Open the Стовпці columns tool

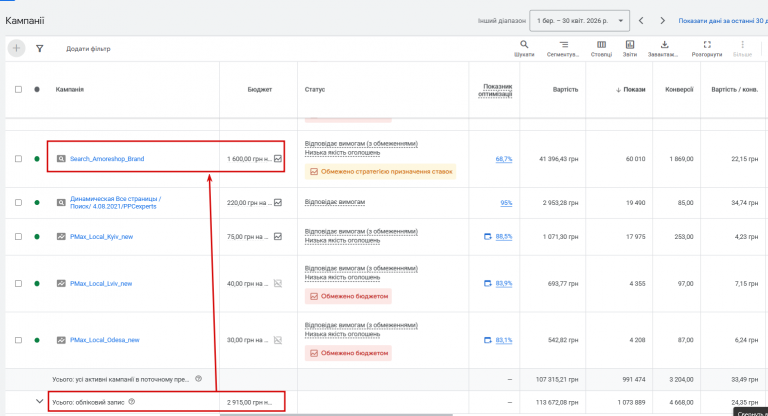(601, 48)
